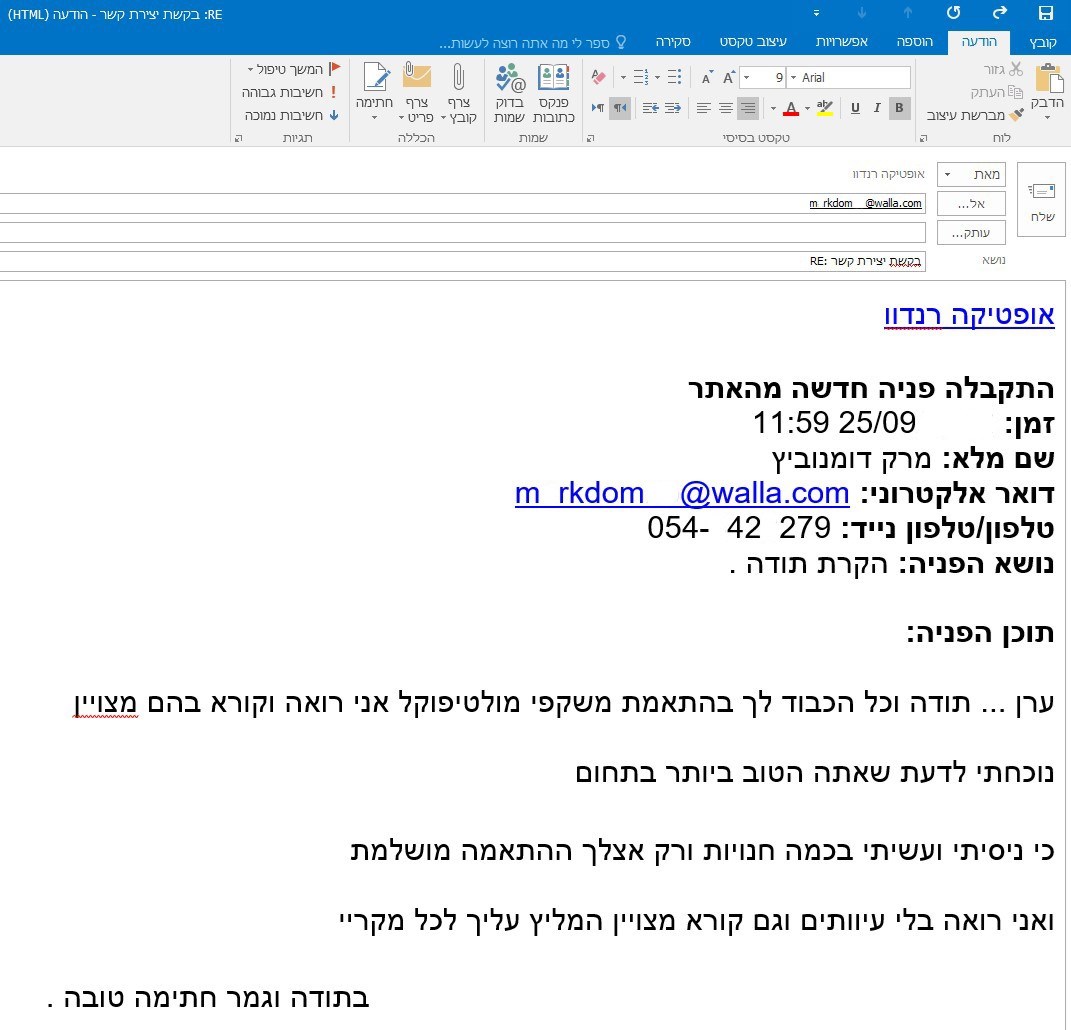Expand the font color dropdown arrow
Viewport: 1071px width, 1030px height.
(x=774, y=108)
